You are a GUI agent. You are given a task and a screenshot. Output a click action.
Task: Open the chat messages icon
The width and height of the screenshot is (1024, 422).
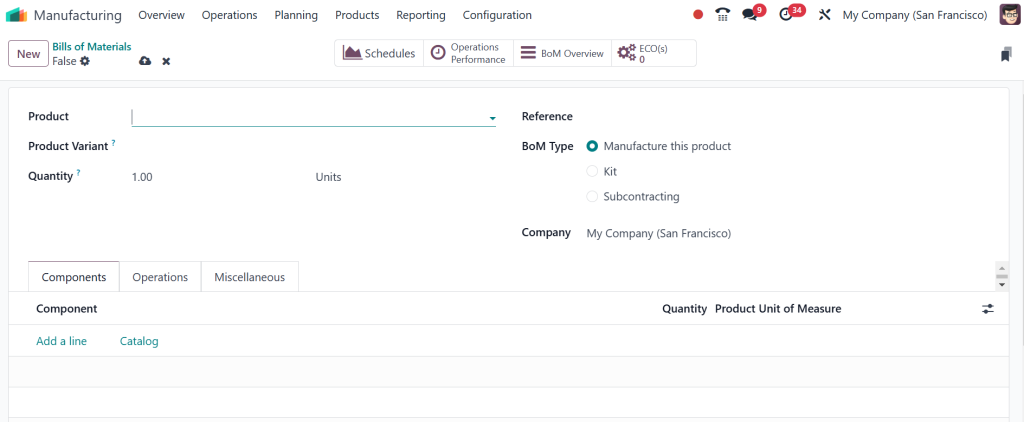(750, 14)
